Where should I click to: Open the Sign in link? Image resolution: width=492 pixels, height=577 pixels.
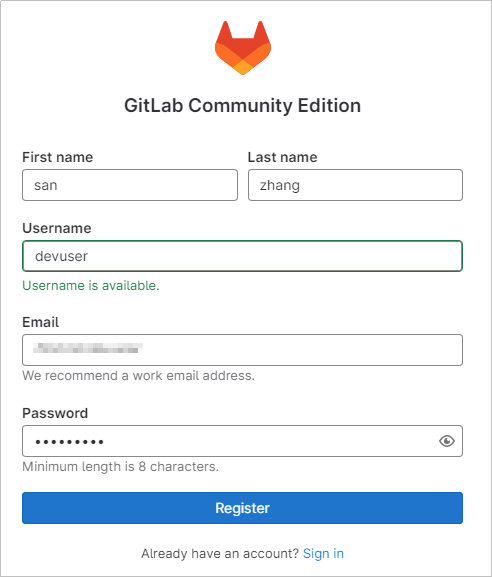coord(323,553)
